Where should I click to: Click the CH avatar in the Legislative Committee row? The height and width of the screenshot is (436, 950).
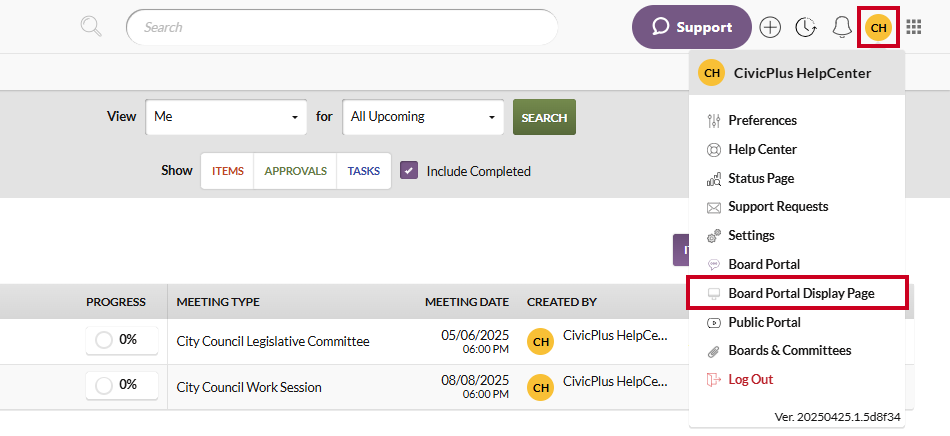click(x=540, y=342)
